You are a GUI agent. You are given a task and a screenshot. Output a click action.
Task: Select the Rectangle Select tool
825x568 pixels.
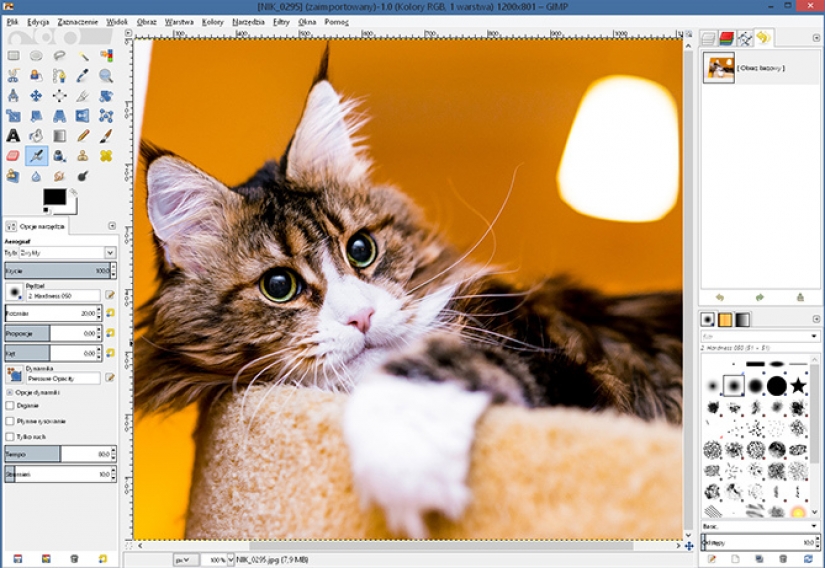[13, 55]
